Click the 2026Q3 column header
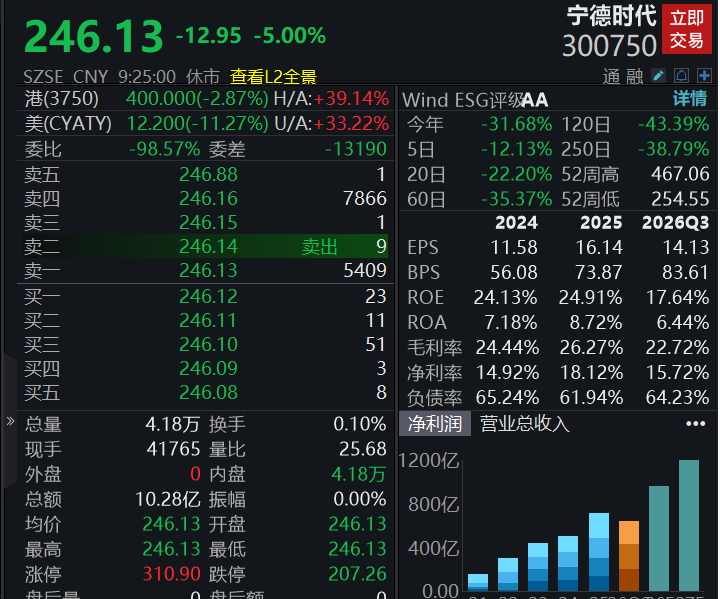Viewport: 720px width, 599px height. 675,223
